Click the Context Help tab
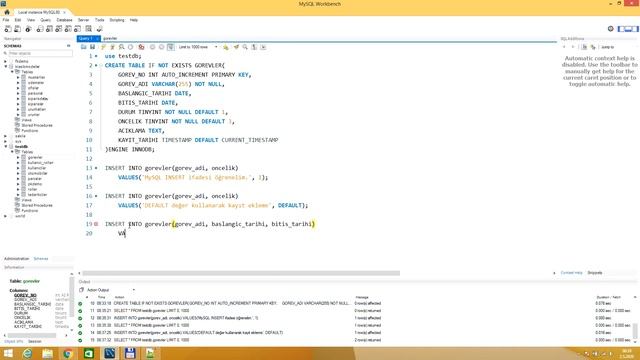The width and height of the screenshot is (640, 360). point(571,273)
